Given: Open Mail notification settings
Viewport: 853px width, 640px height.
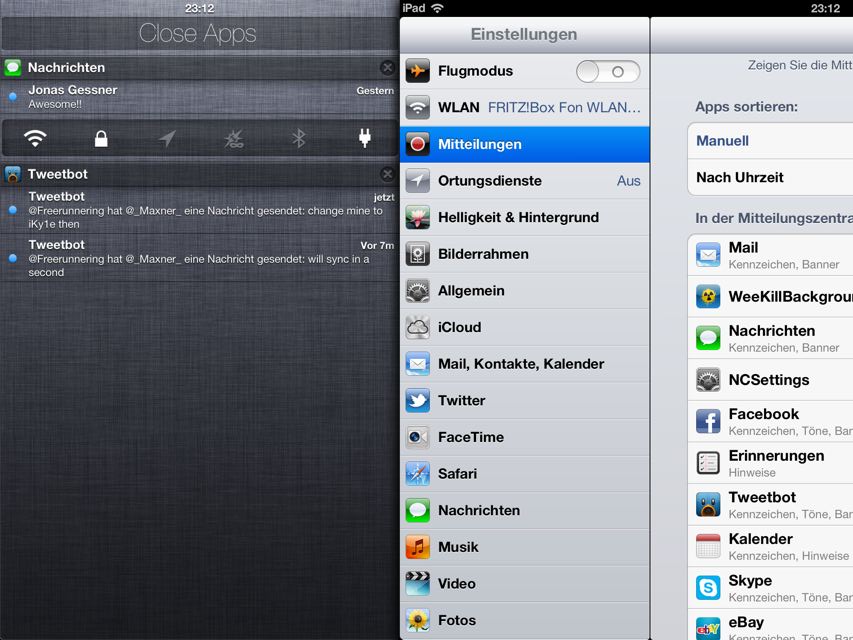Looking at the screenshot, I should [x=770, y=255].
